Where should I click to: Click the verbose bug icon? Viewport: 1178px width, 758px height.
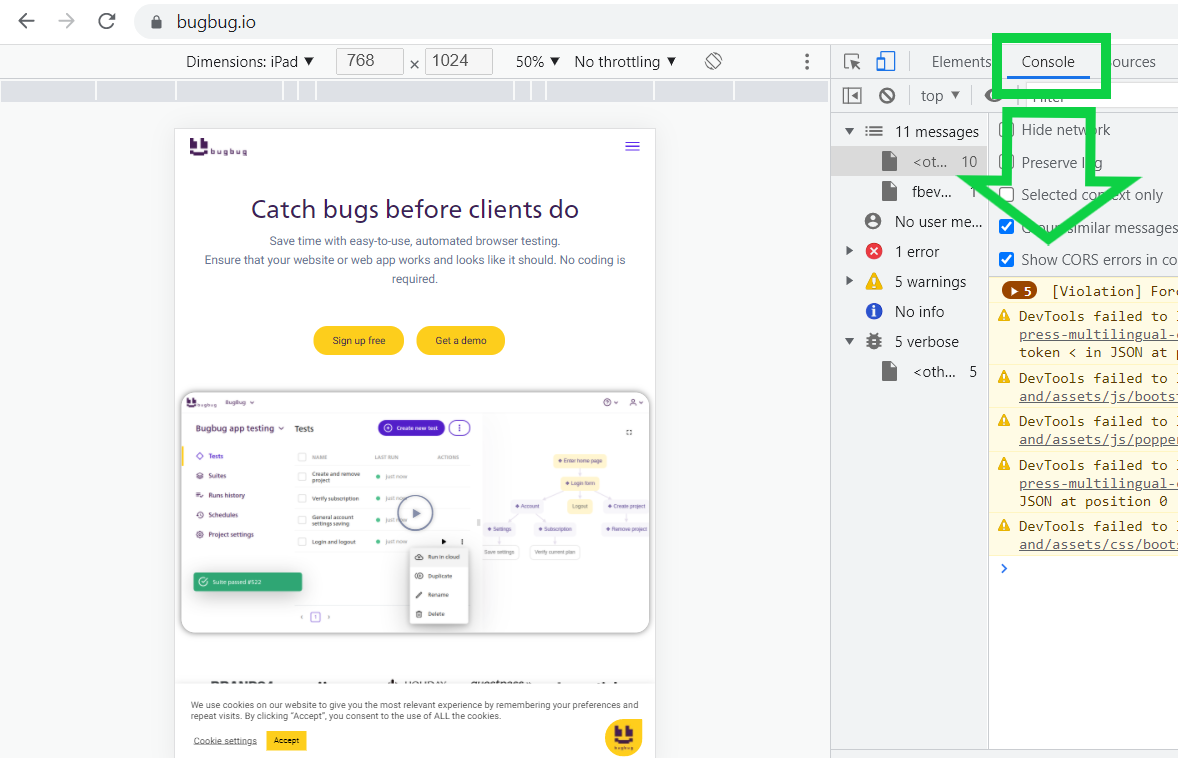[874, 342]
